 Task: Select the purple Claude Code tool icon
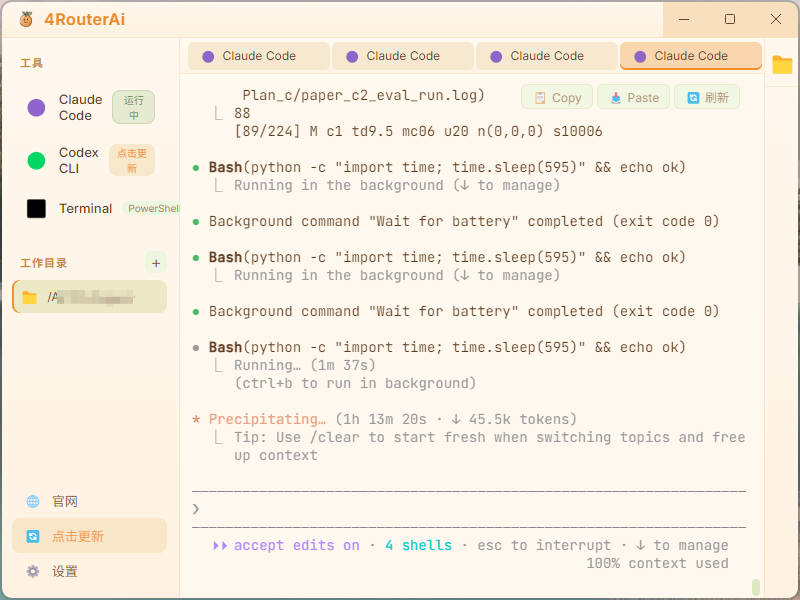(x=36, y=108)
